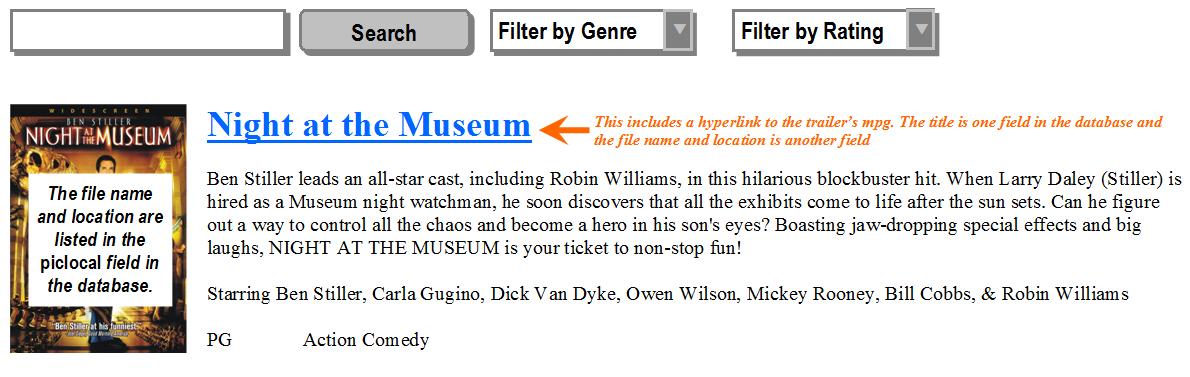
Task: Select the Action Comedy genre label
Action: click(366, 341)
